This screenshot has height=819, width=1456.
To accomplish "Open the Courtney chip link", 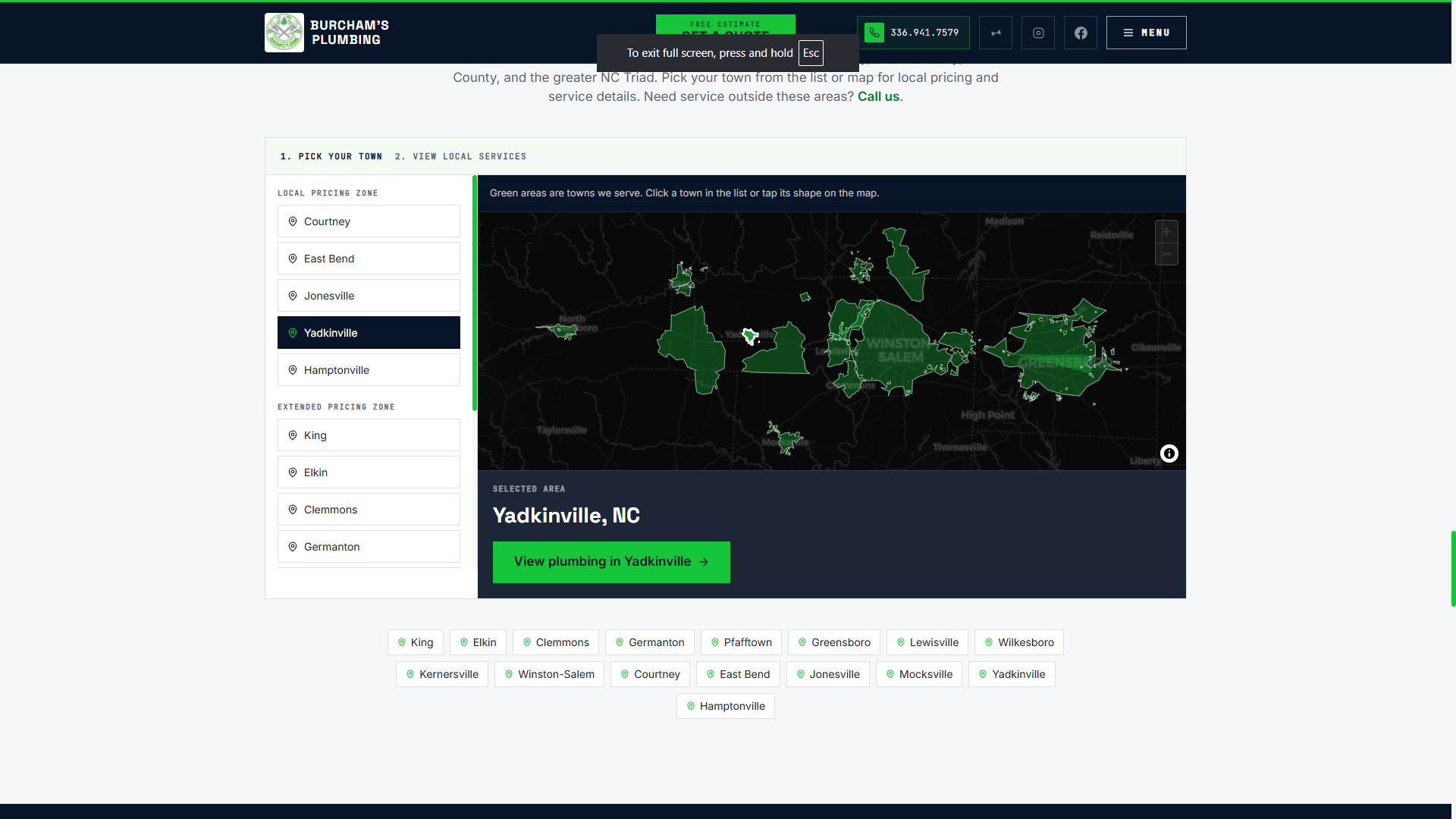I will 650,674.
